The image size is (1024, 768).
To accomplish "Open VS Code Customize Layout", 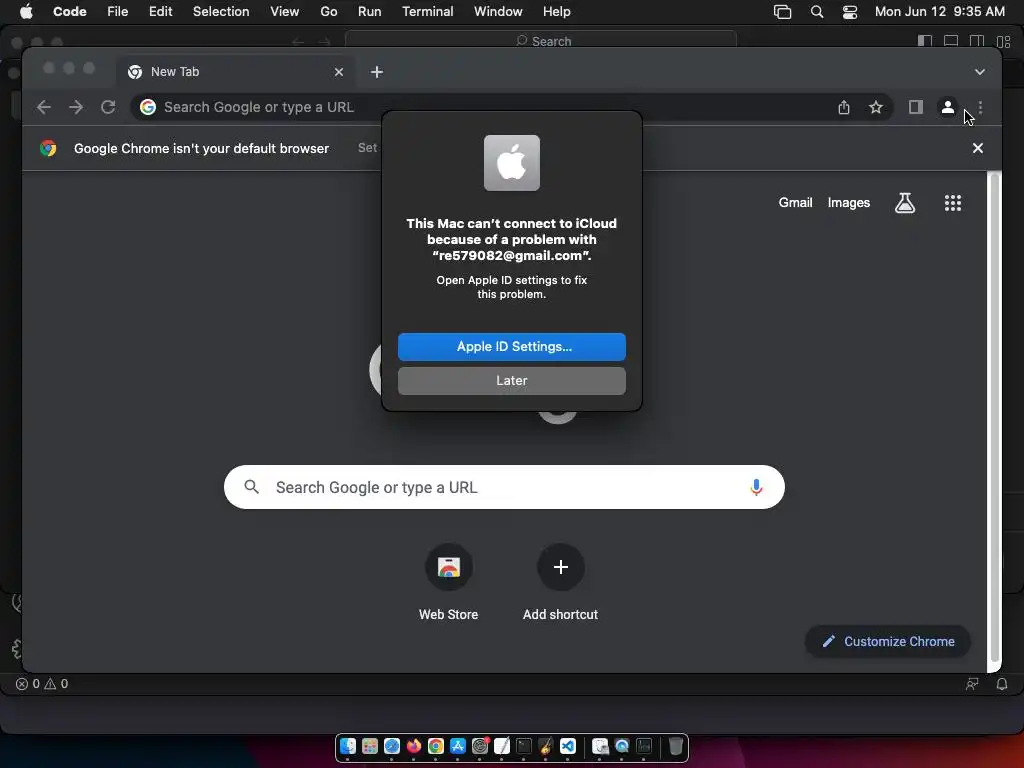I will coord(1004,41).
